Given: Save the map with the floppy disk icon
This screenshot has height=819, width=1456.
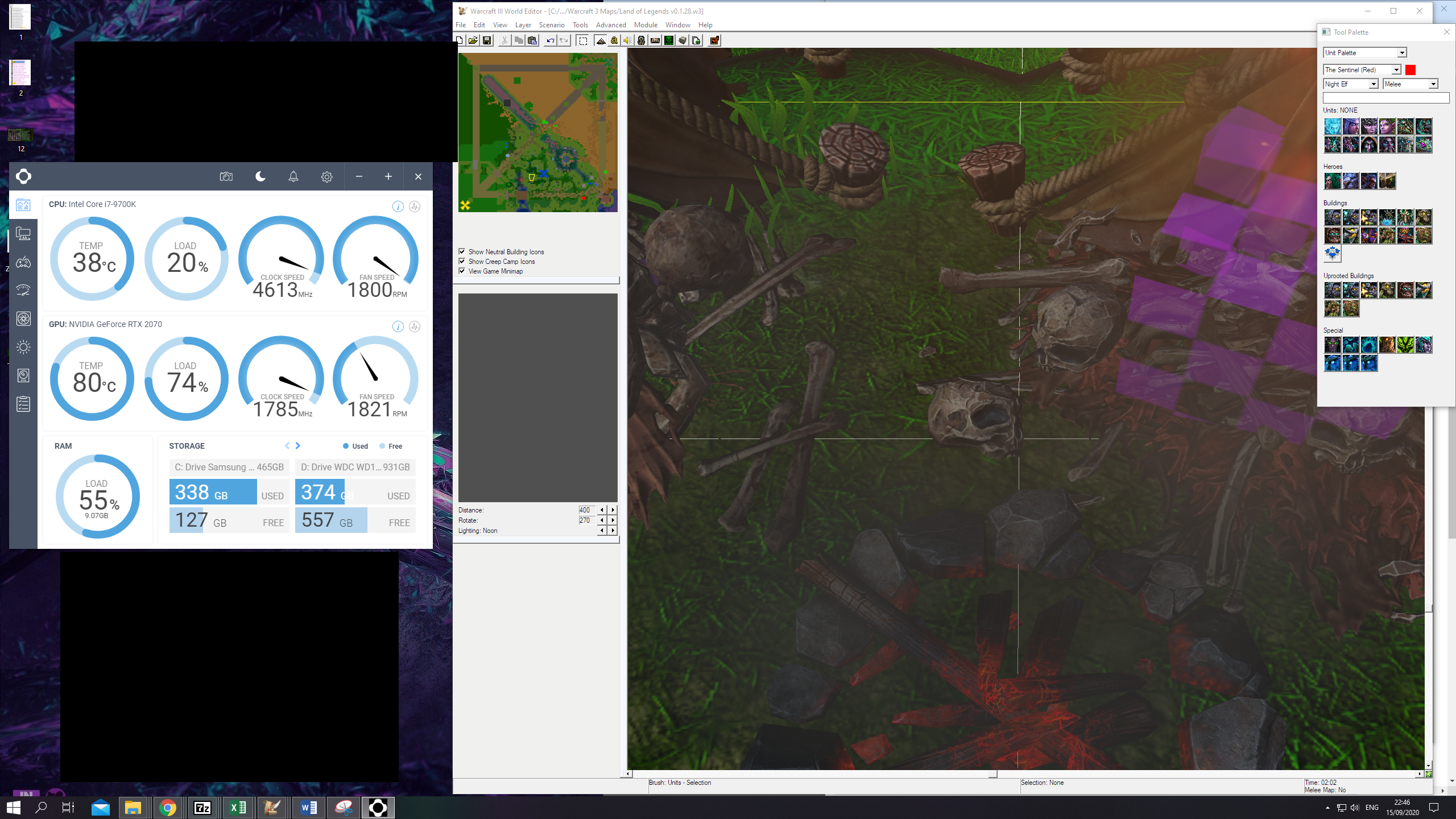Looking at the screenshot, I should [487, 40].
